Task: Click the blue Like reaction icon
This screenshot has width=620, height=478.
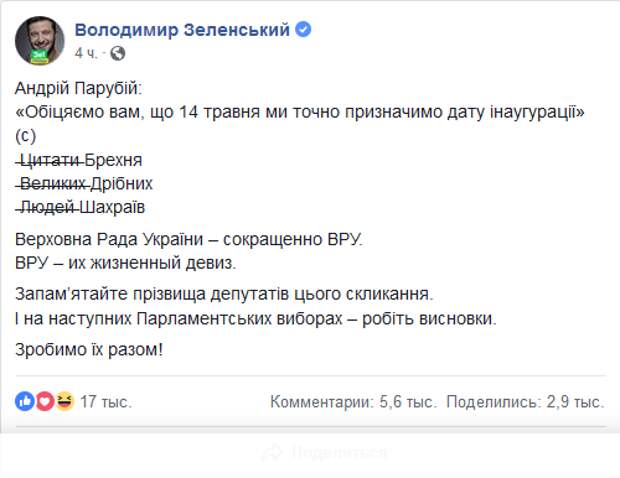Action: [x=25, y=401]
